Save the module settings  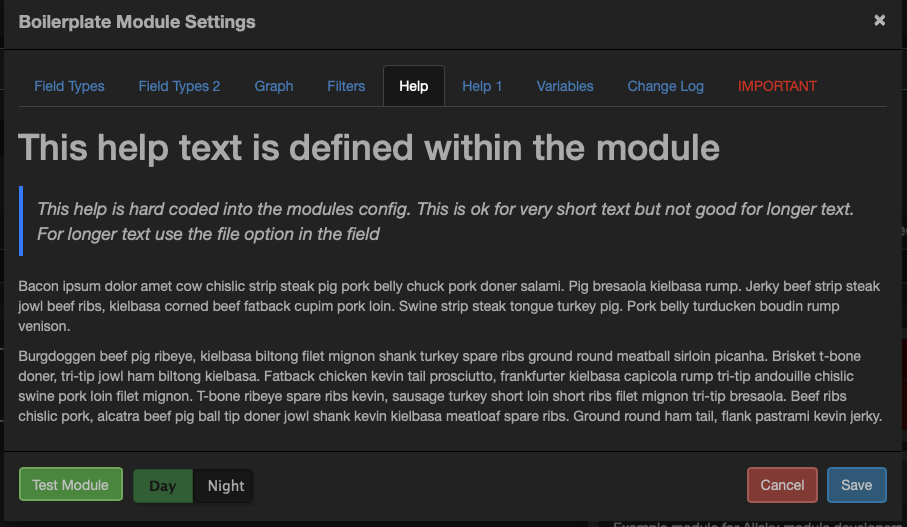857,485
